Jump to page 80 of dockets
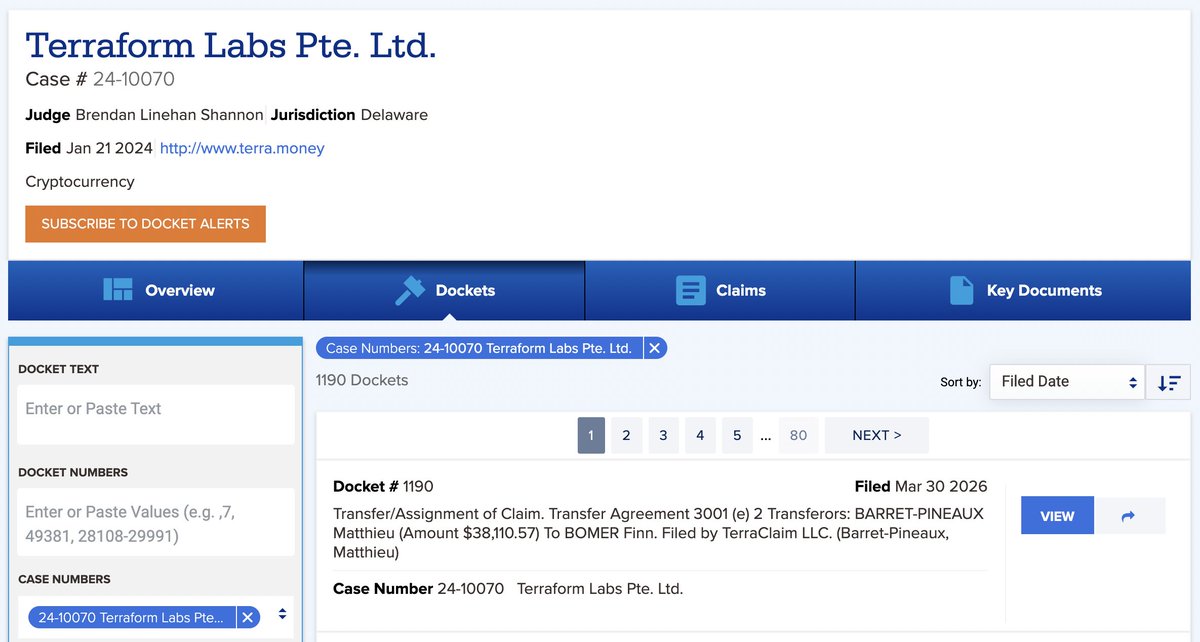This screenshot has width=1200, height=642. 798,435
